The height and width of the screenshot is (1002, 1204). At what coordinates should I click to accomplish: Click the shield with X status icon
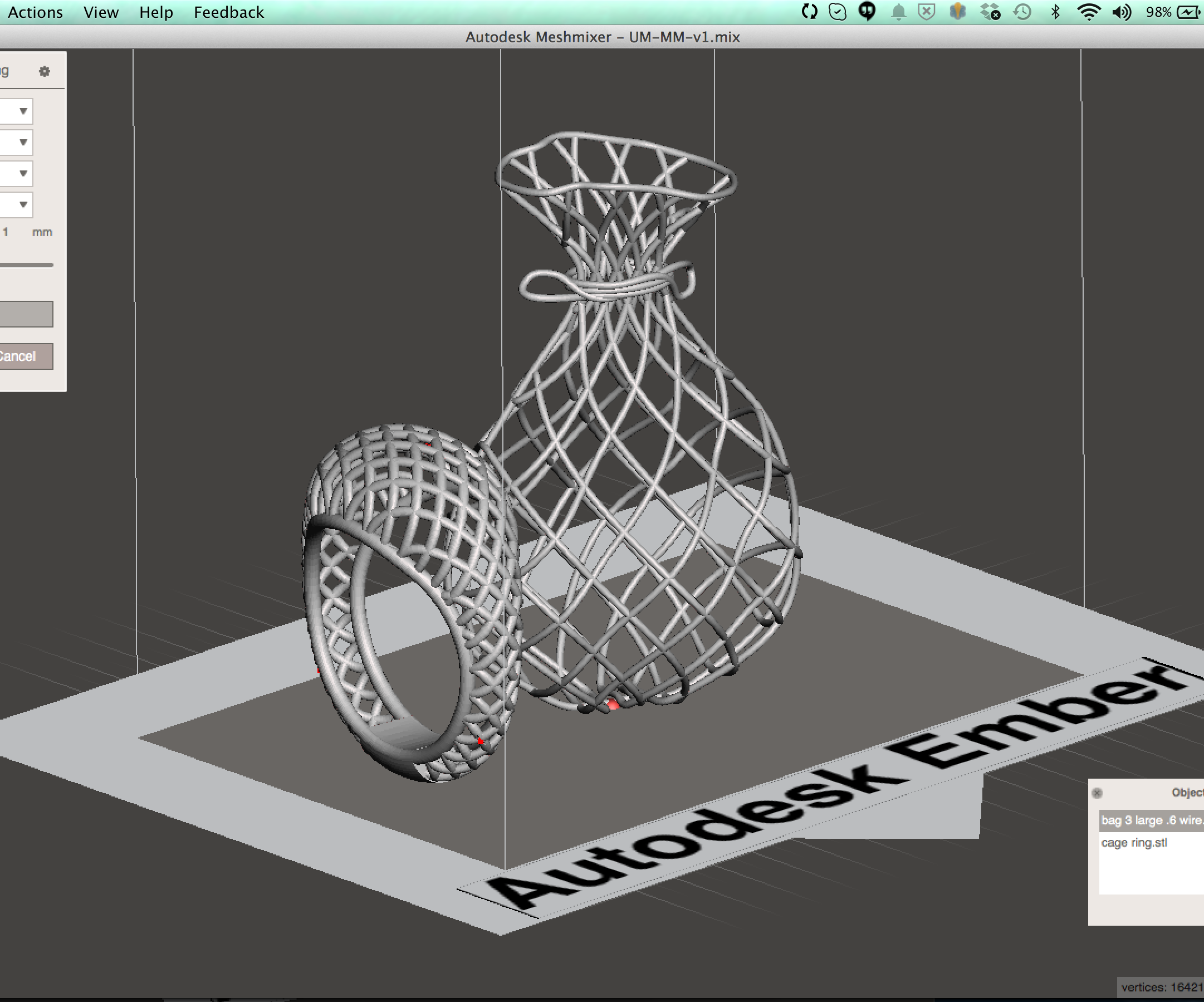(x=927, y=11)
